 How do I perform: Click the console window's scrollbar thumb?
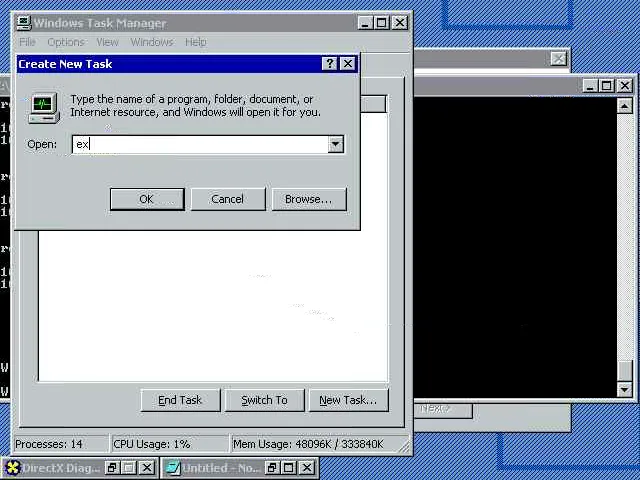click(624, 371)
